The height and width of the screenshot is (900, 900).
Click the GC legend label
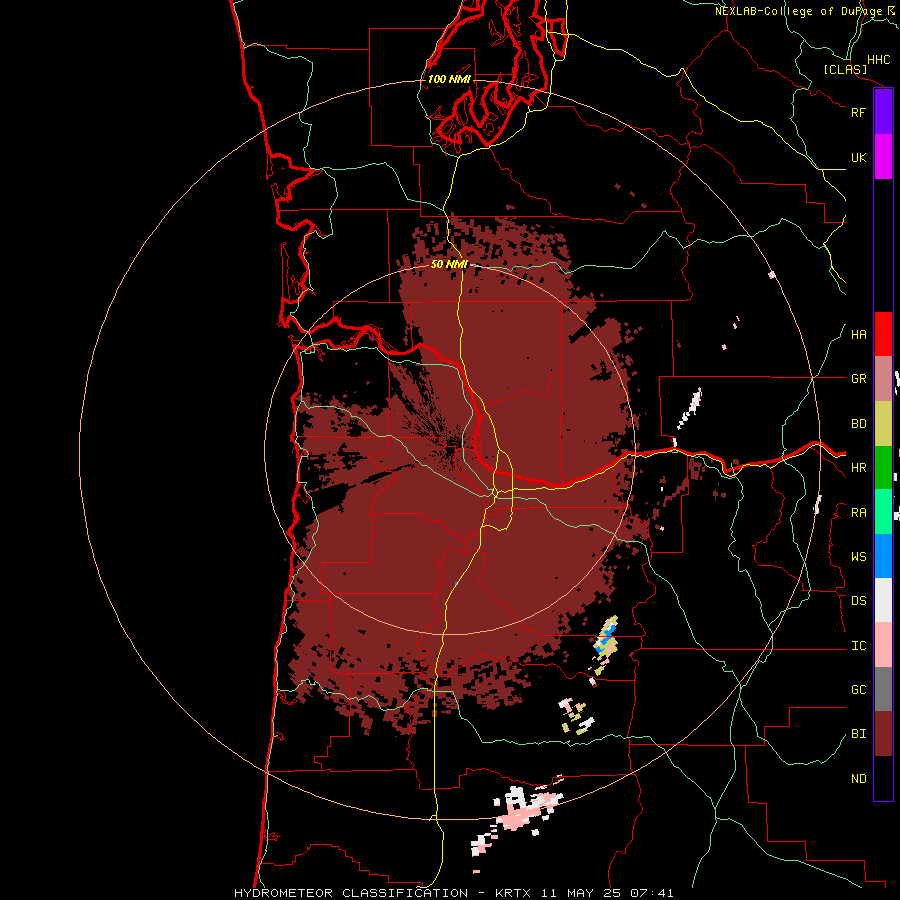click(x=858, y=690)
